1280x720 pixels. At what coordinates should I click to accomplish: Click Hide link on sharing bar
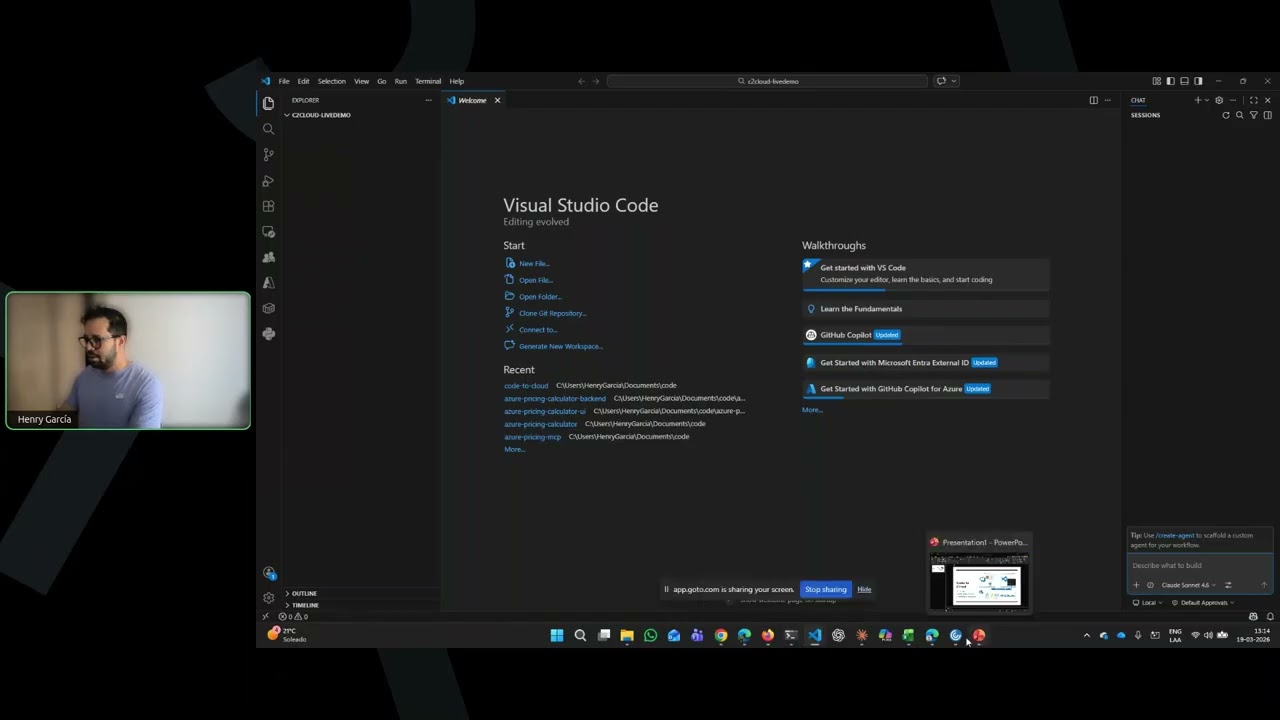[864, 589]
